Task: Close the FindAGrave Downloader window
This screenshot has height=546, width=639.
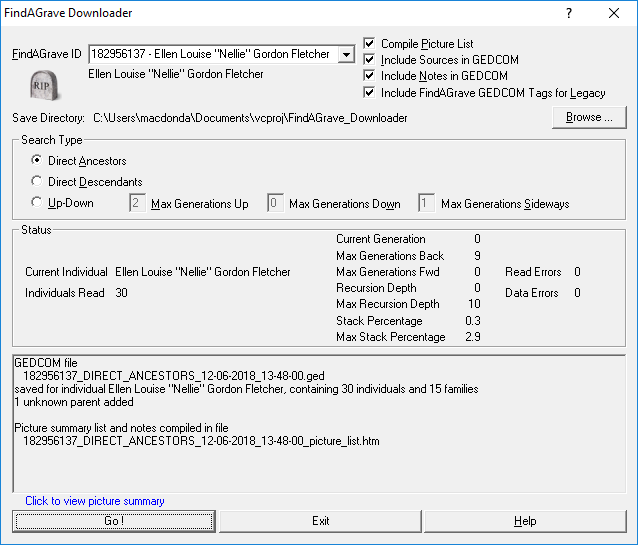Action: tap(614, 13)
